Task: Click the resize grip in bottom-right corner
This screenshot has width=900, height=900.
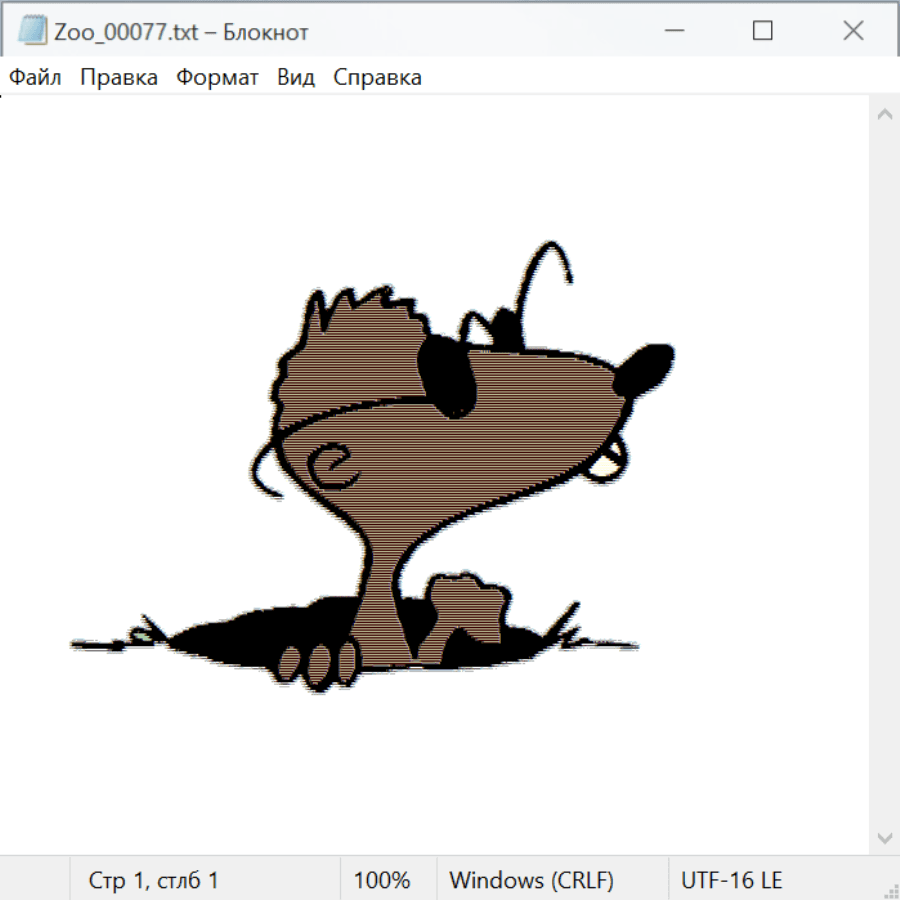Action: pyautogui.click(x=889, y=889)
